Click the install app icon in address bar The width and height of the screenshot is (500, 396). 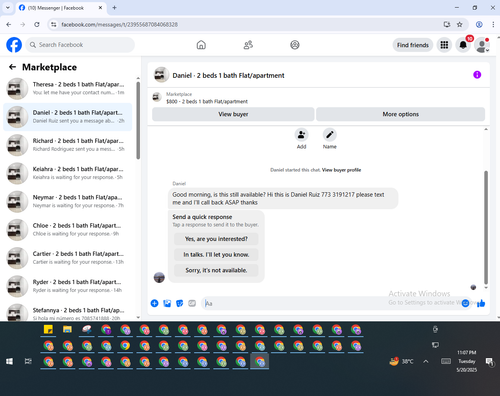[x=447, y=24]
